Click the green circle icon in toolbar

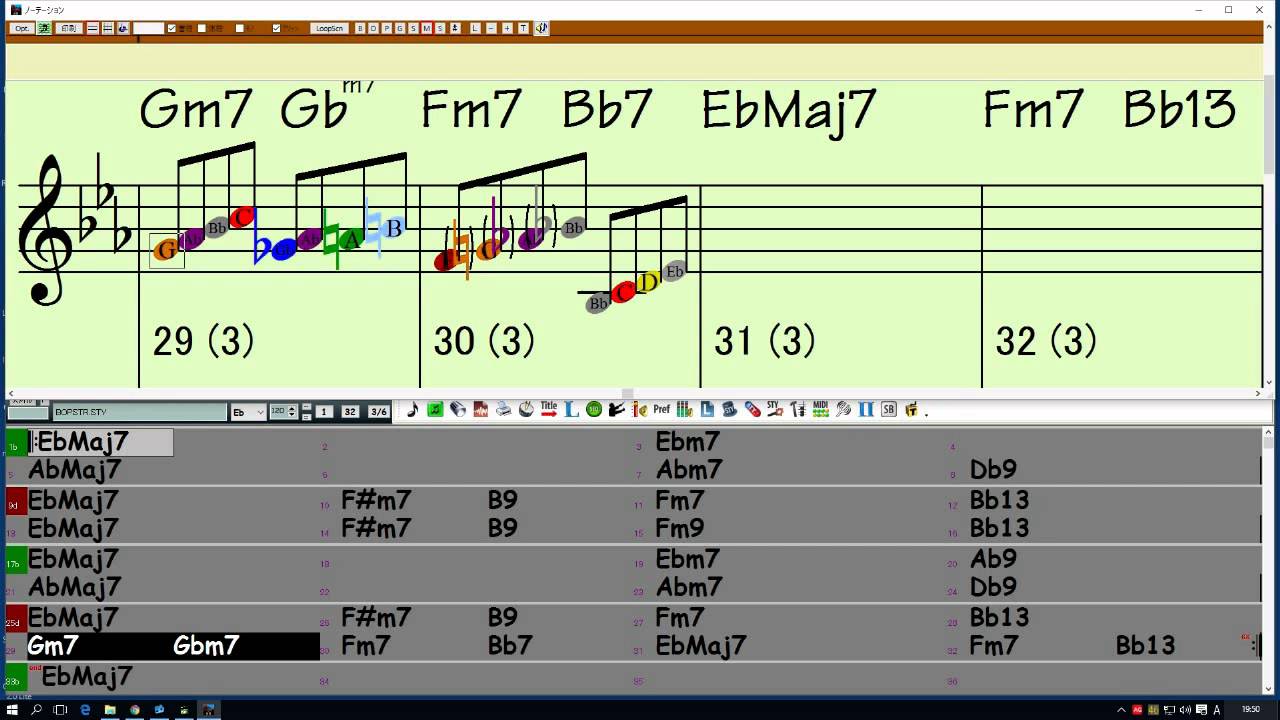click(x=595, y=410)
